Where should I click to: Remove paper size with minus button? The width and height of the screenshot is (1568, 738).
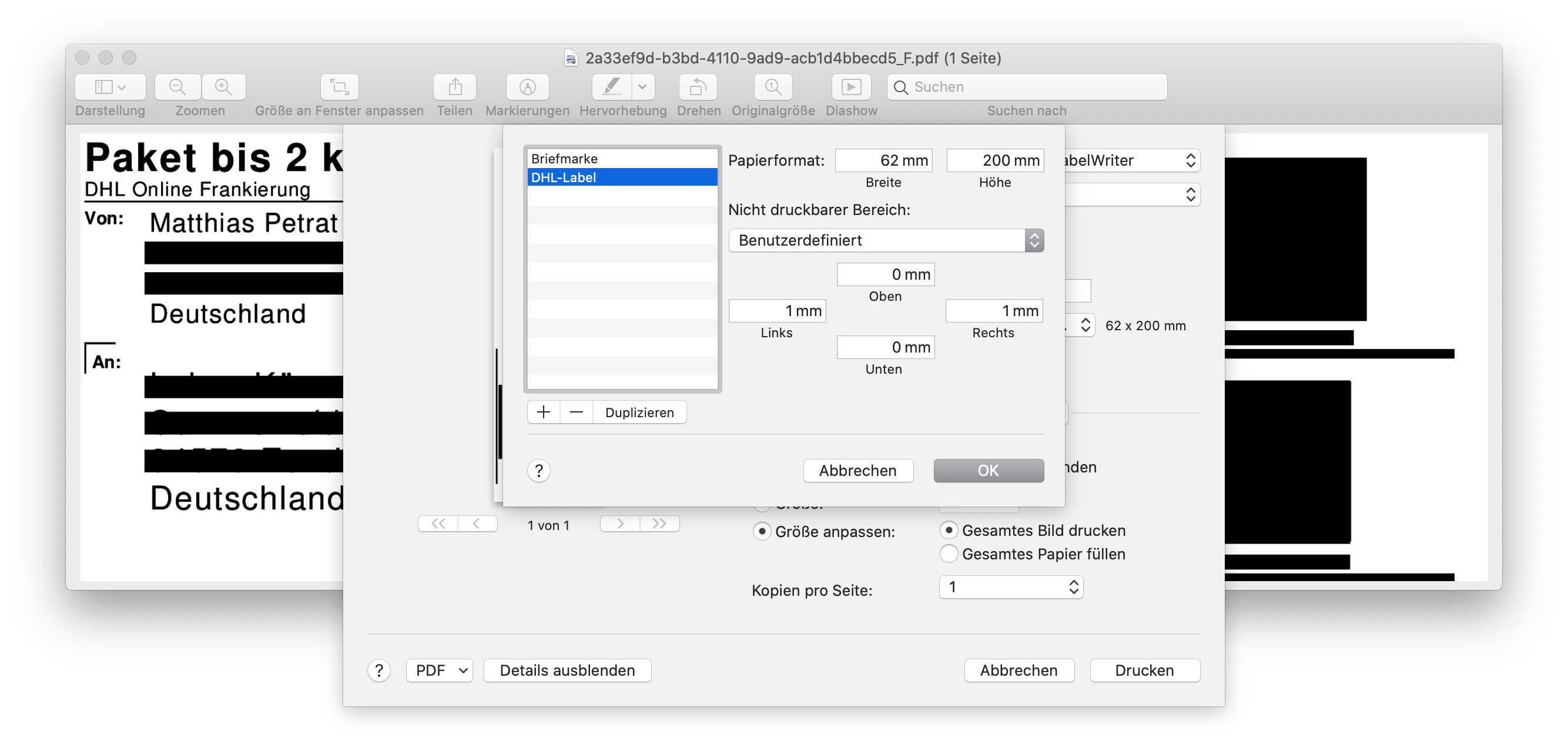(577, 412)
